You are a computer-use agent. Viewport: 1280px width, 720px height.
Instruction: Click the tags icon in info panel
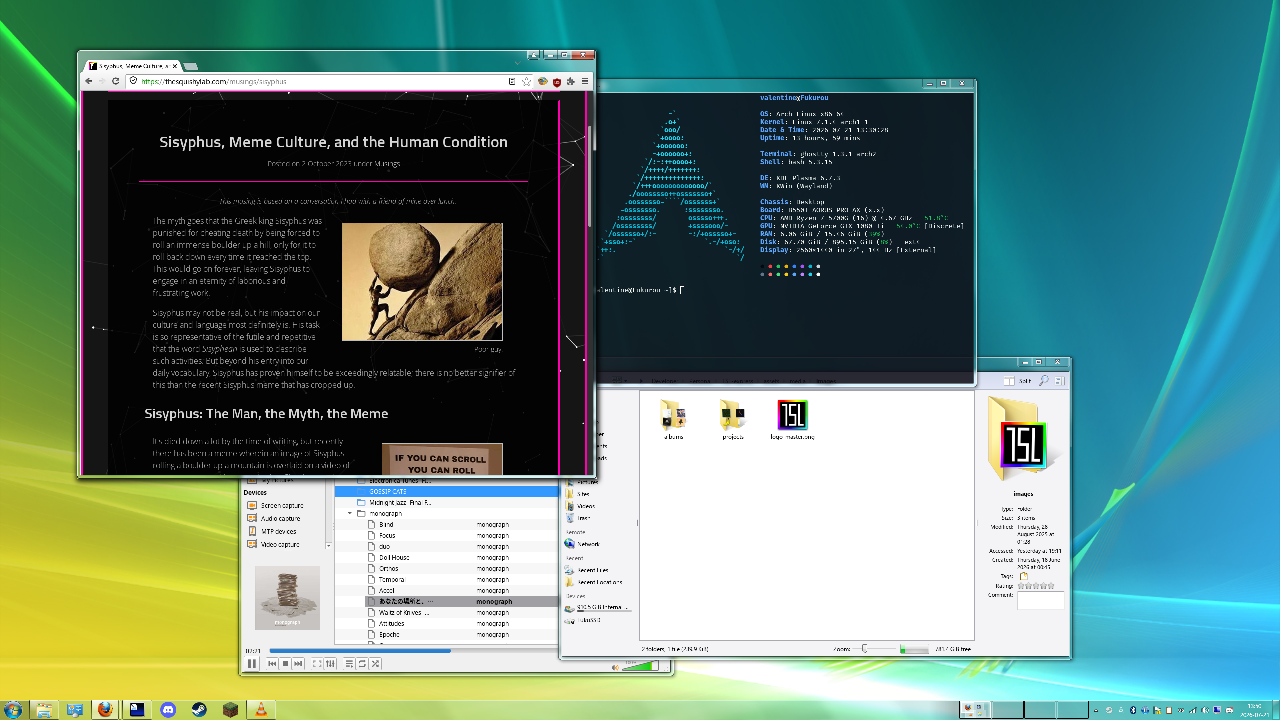(x=1023, y=576)
